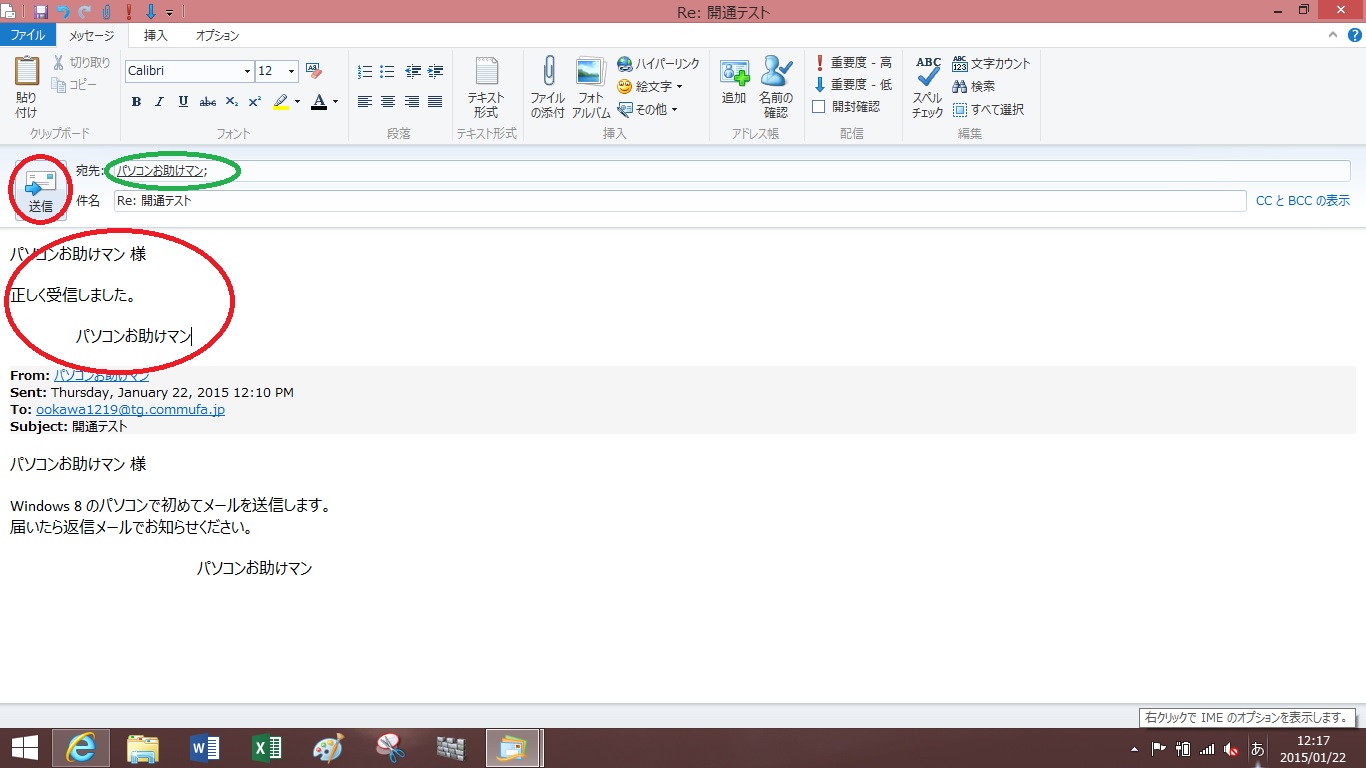The width and height of the screenshot is (1366, 768).
Task: Click Select All (すべて選択)
Action: pos(988,109)
